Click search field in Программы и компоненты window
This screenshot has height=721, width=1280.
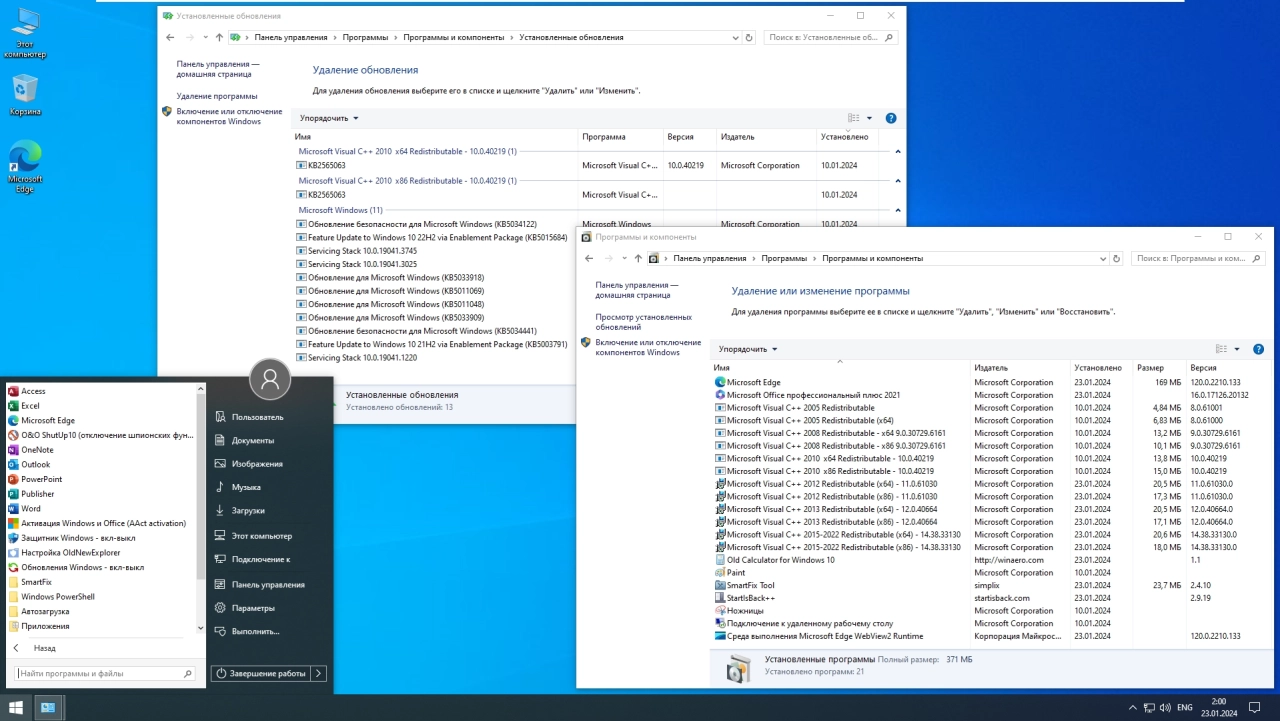click(1198, 258)
